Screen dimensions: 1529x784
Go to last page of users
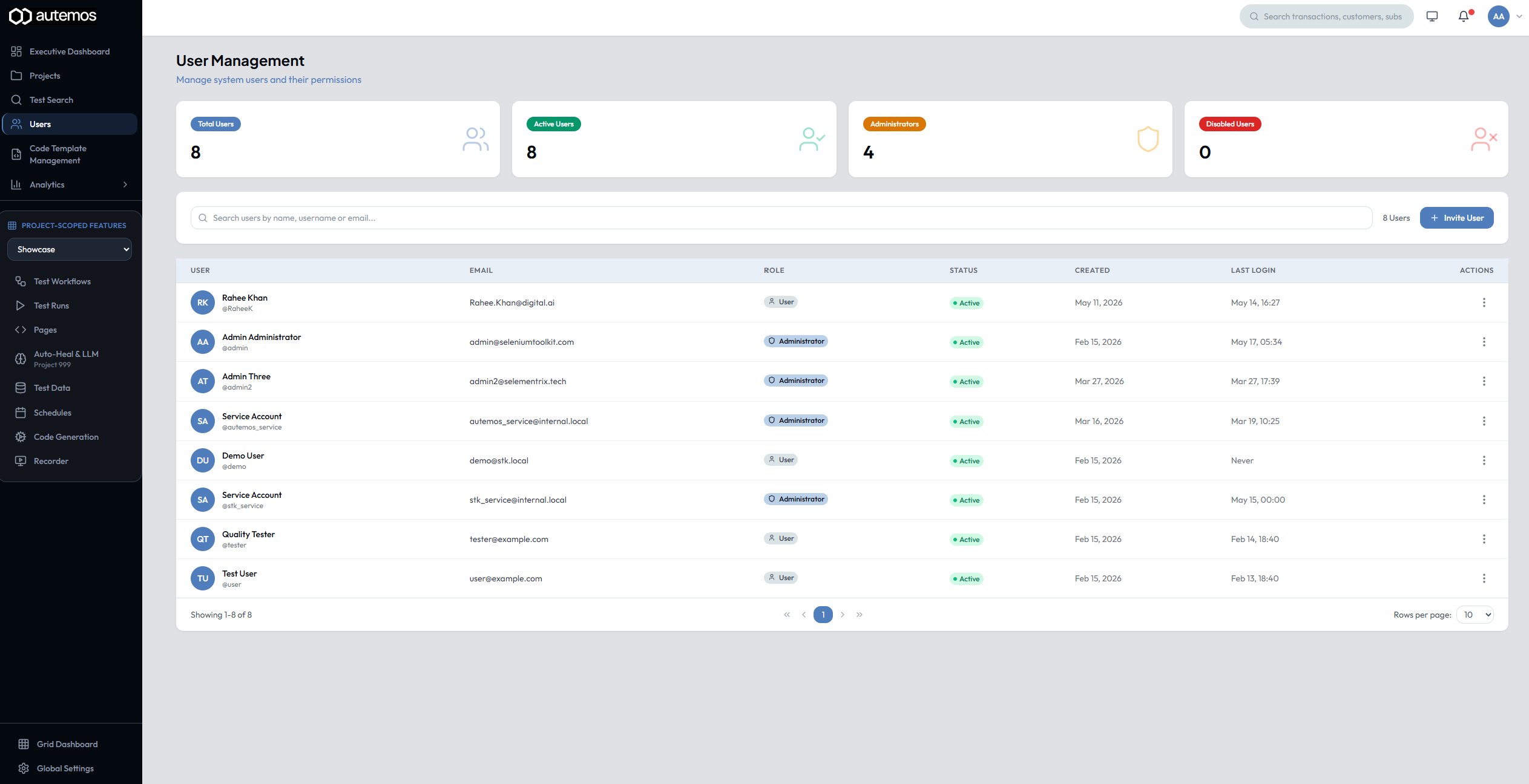tap(860, 615)
